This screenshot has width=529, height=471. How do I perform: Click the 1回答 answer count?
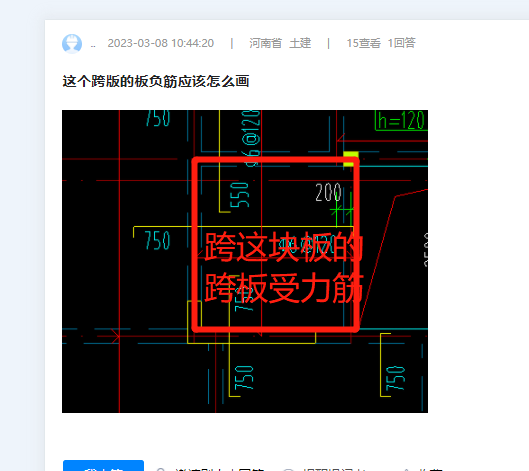coord(401,43)
